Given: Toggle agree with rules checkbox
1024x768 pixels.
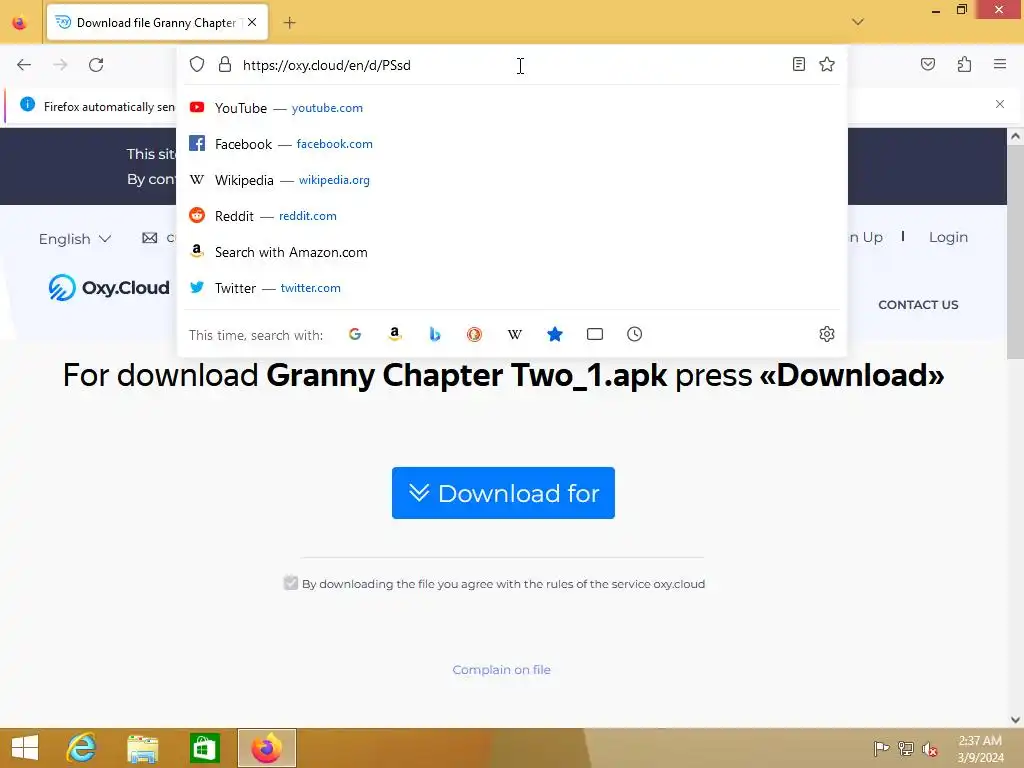Looking at the screenshot, I should tap(291, 583).
